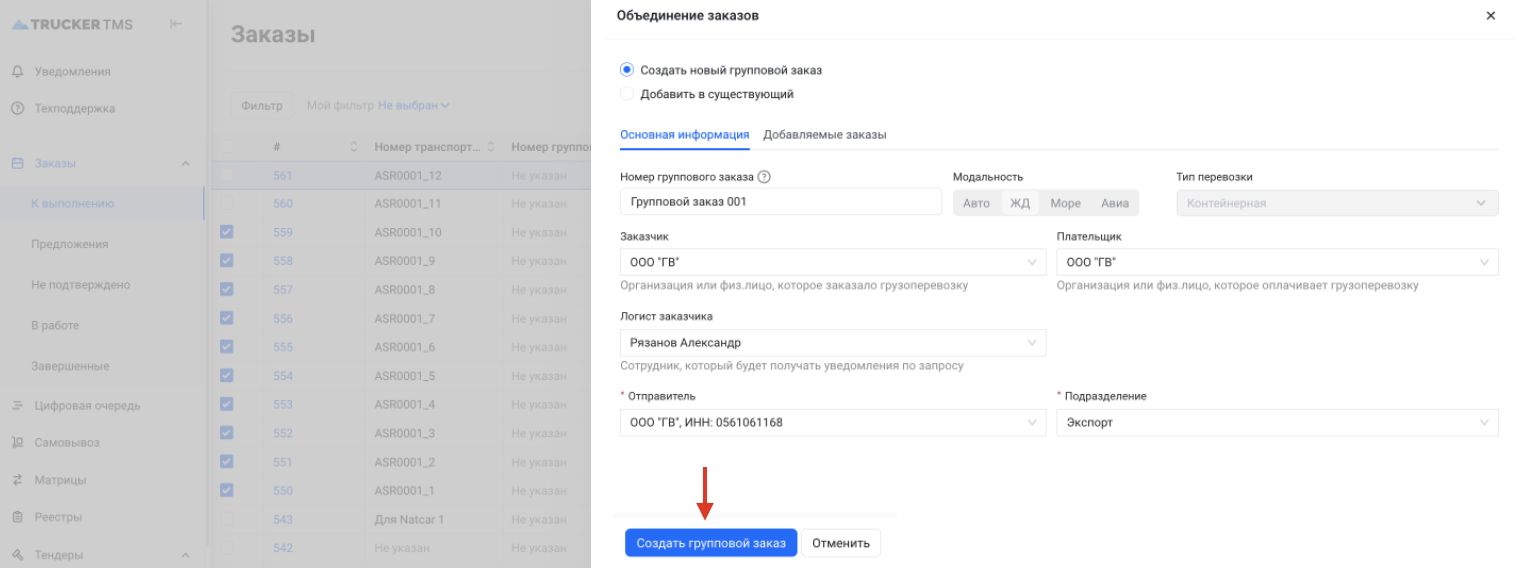Choose the Море modality option

(x=1065, y=203)
